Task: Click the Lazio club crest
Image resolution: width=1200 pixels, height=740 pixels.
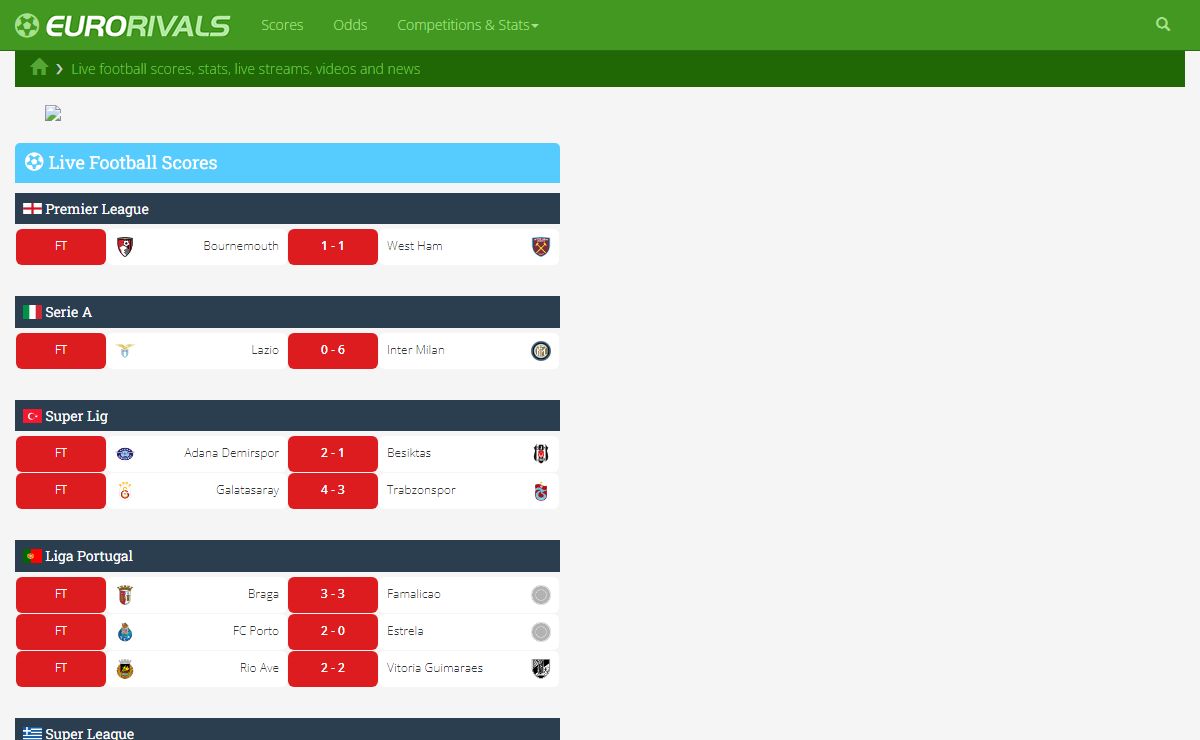Action: pos(125,351)
